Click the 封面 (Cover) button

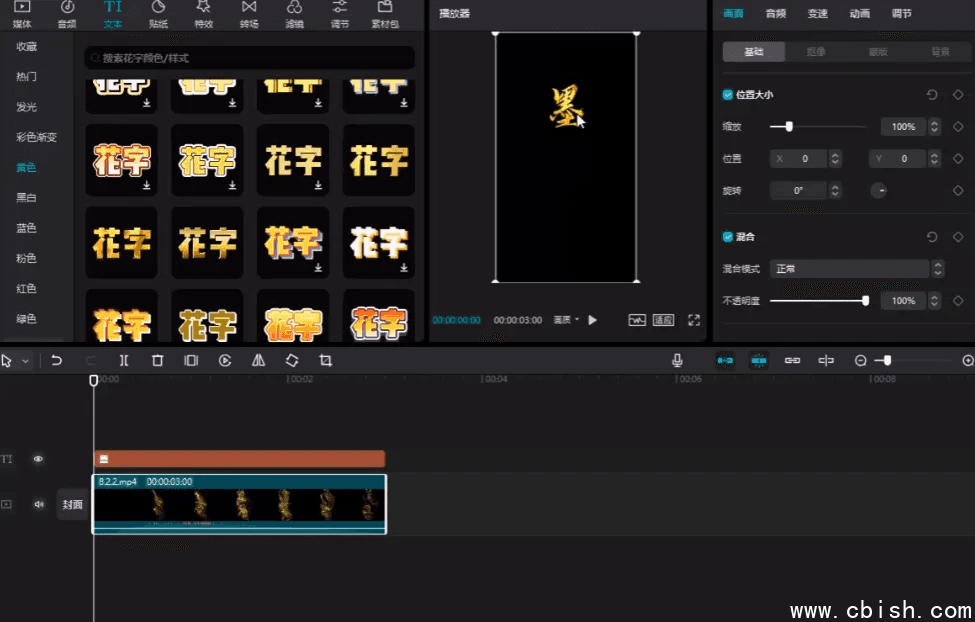tap(72, 504)
